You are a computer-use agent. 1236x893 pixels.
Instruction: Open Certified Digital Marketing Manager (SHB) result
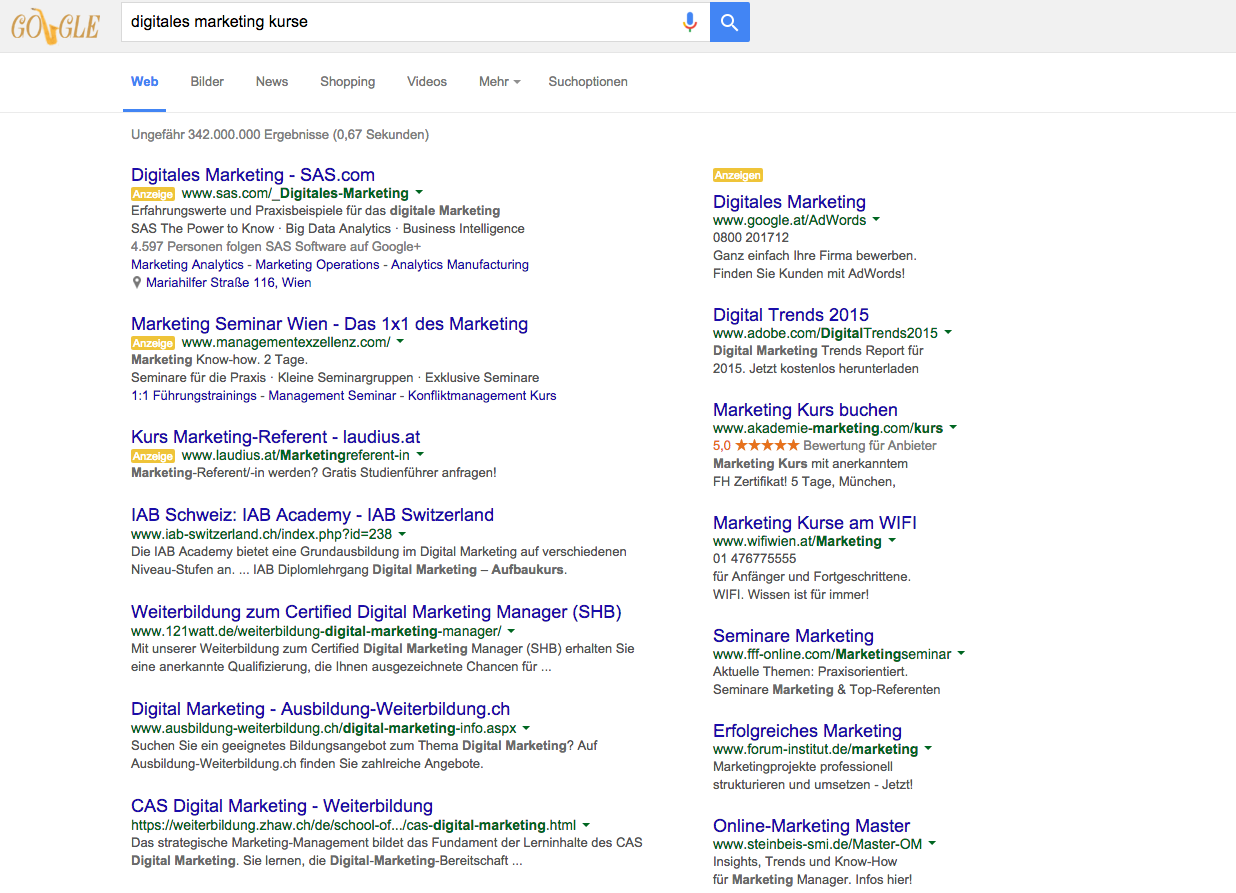click(x=376, y=612)
